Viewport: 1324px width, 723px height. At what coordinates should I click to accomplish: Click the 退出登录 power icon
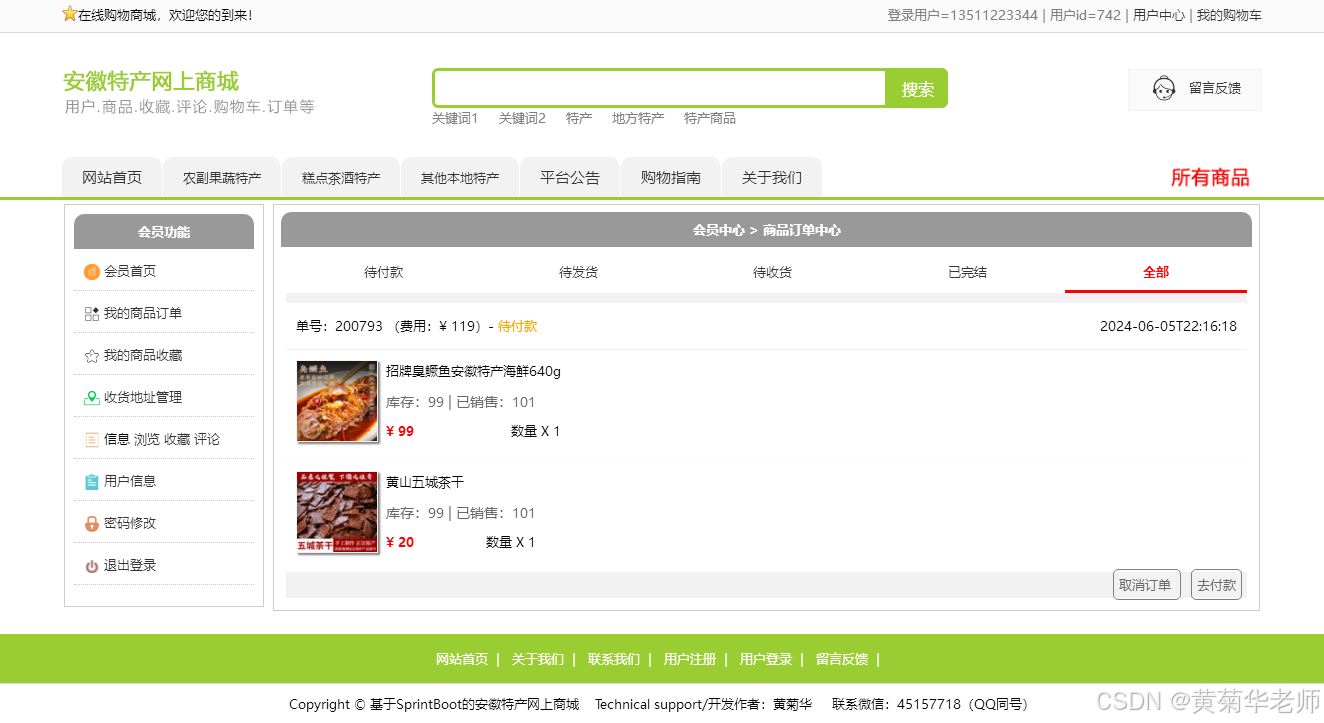(x=92, y=566)
